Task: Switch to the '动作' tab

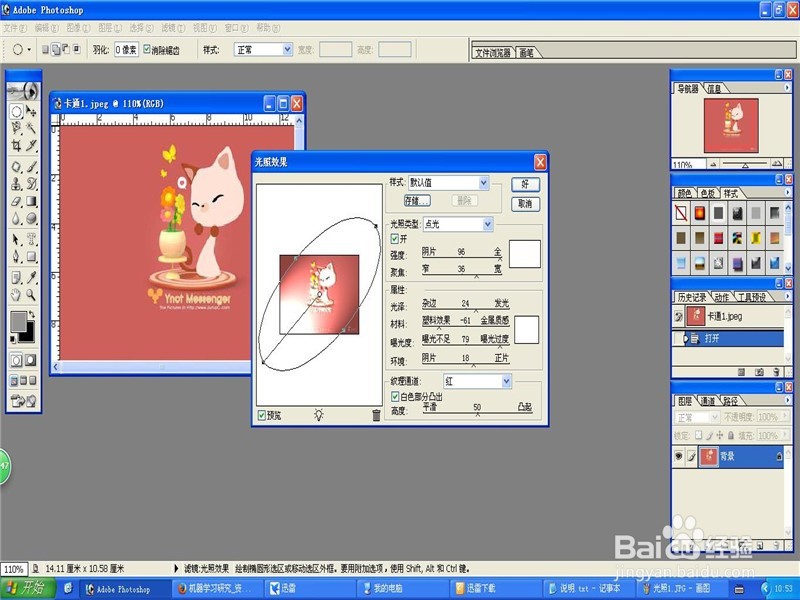Action: pos(721,297)
